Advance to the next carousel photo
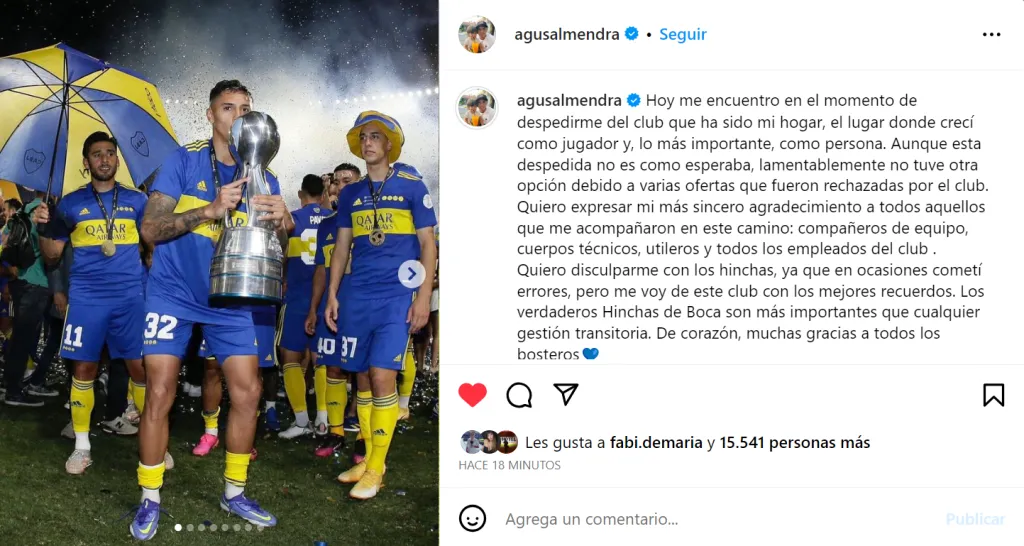 click(411, 274)
